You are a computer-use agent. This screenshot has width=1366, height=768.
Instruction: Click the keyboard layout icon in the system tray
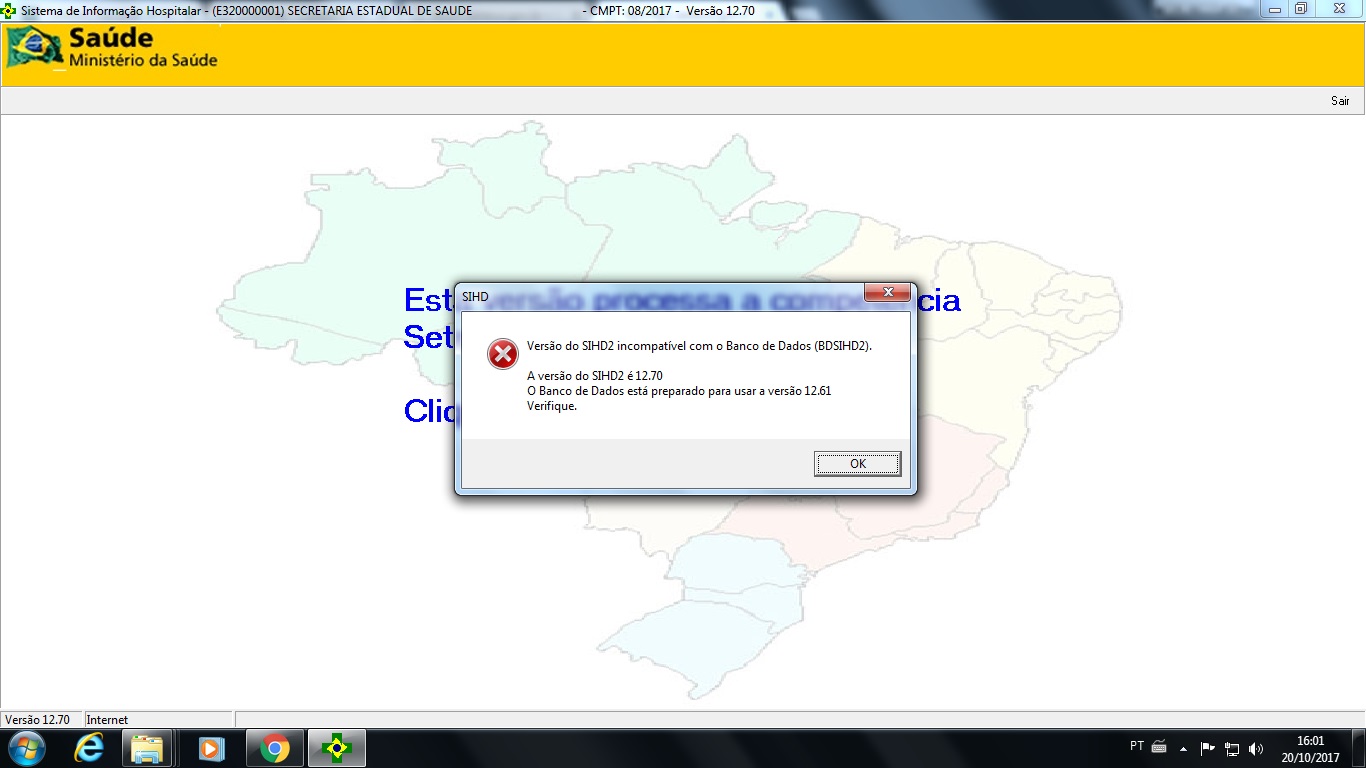(x=1158, y=748)
